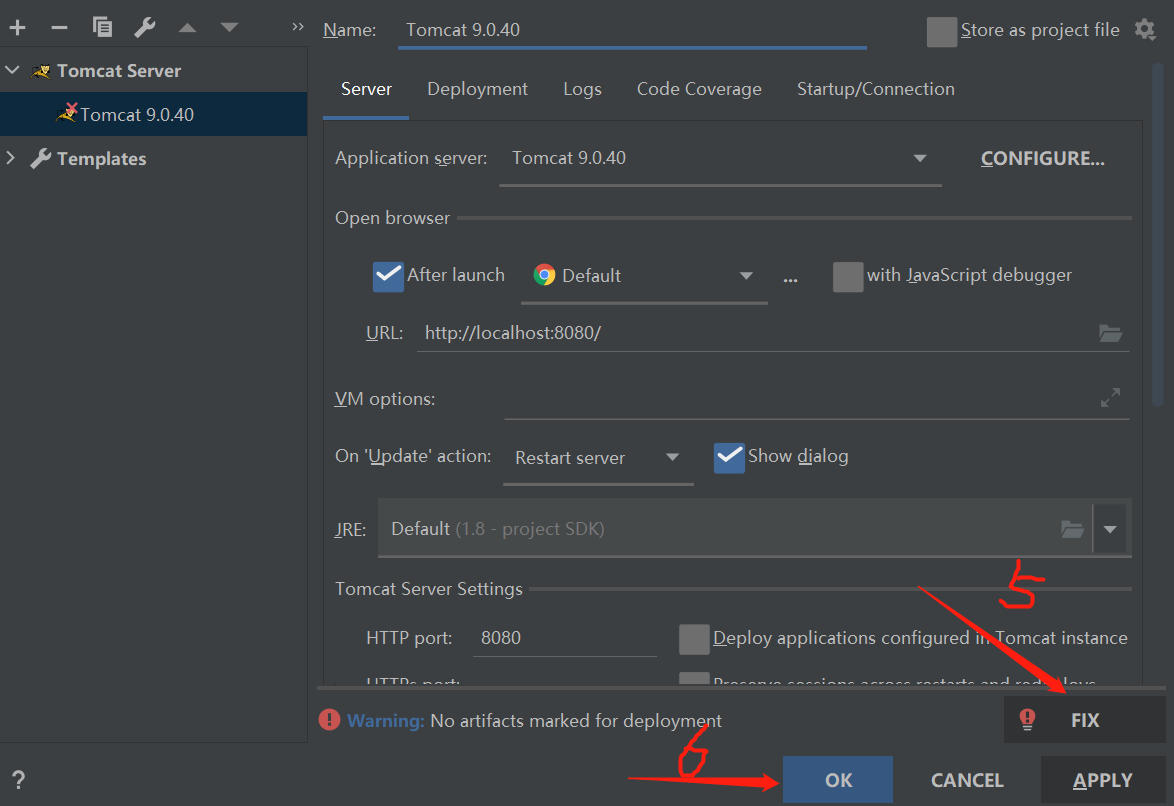
Task: Uncheck After launch option
Action: pyautogui.click(x=388, y=276)
